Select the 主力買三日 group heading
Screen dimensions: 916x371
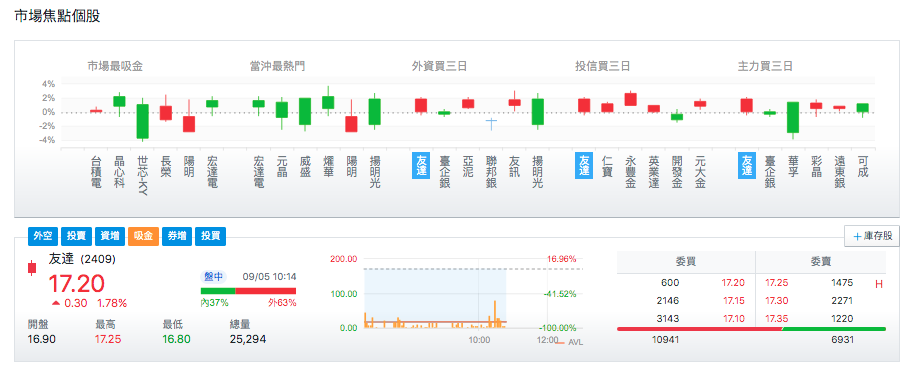click(765, 67)
